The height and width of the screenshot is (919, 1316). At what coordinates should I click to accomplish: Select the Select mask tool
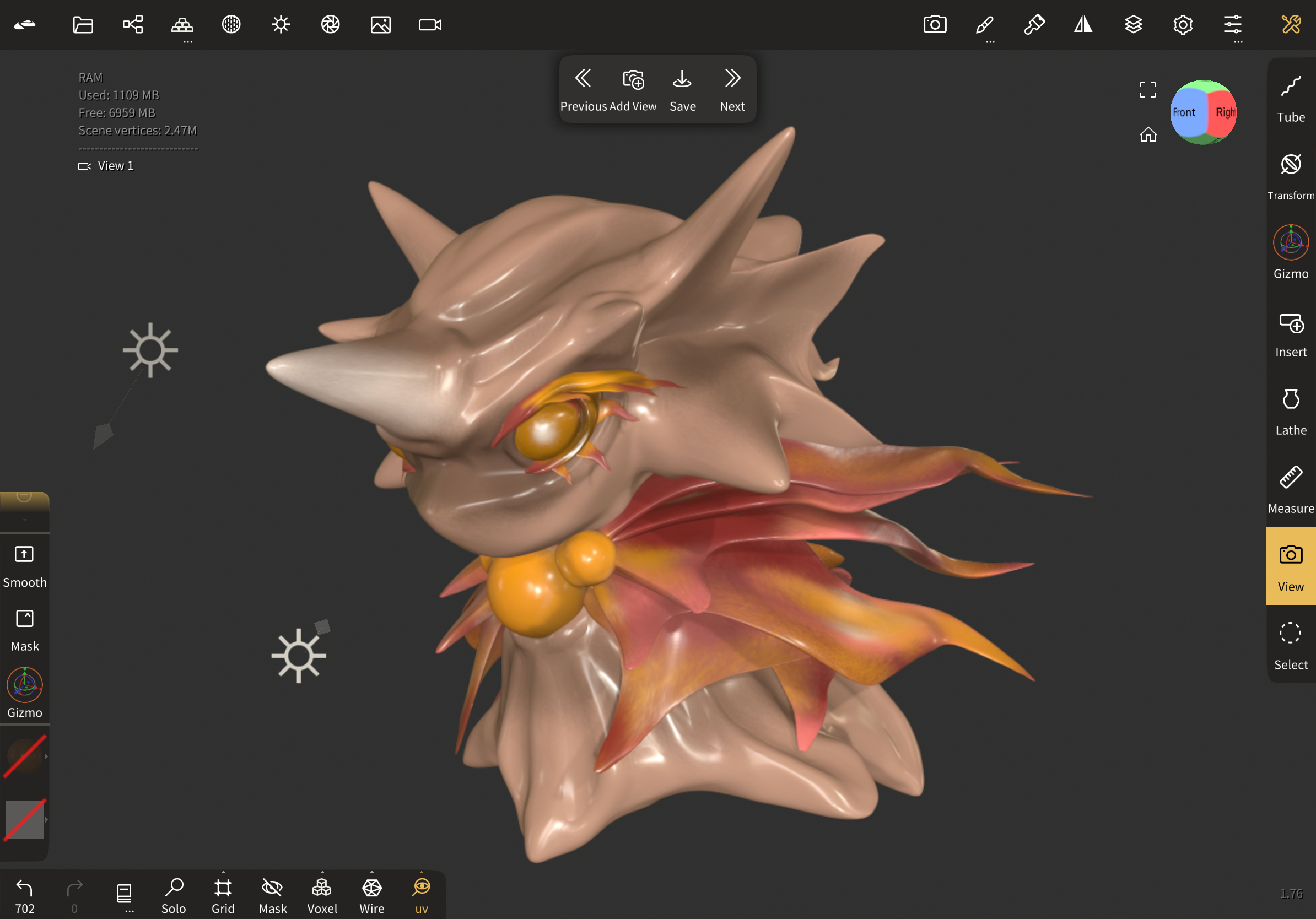pos(1291,646)
